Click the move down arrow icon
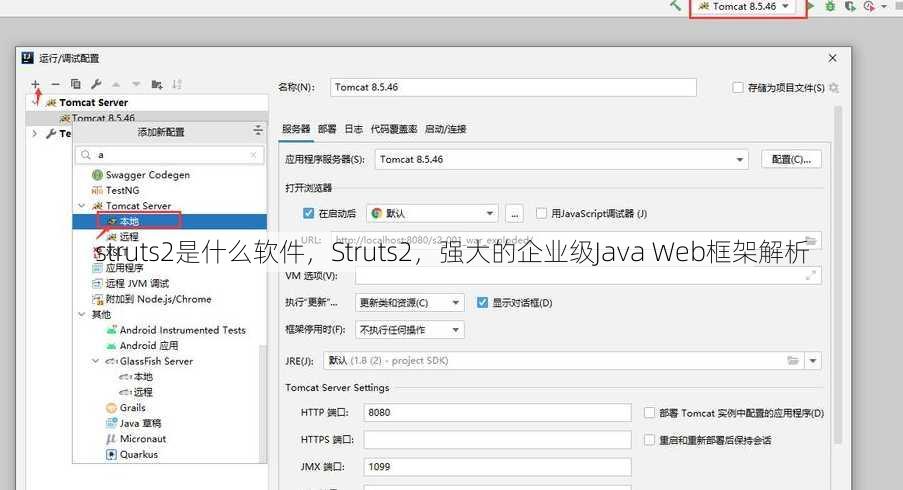Viewport: 903px width, 490px height. tap(136, 84)
